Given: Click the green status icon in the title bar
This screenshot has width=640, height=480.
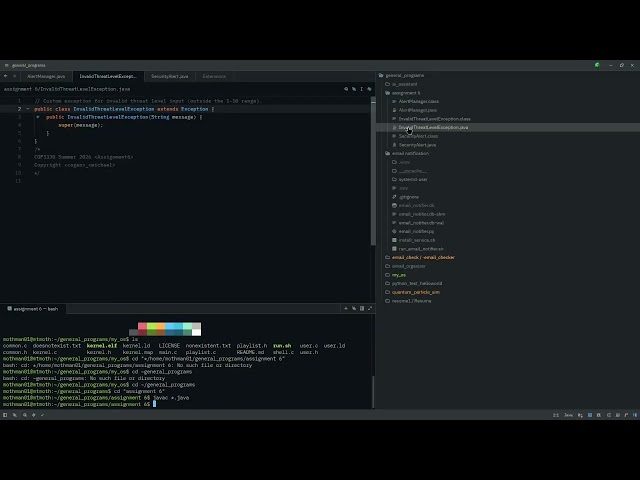Looking at the screenshot, I should (597, 65).
